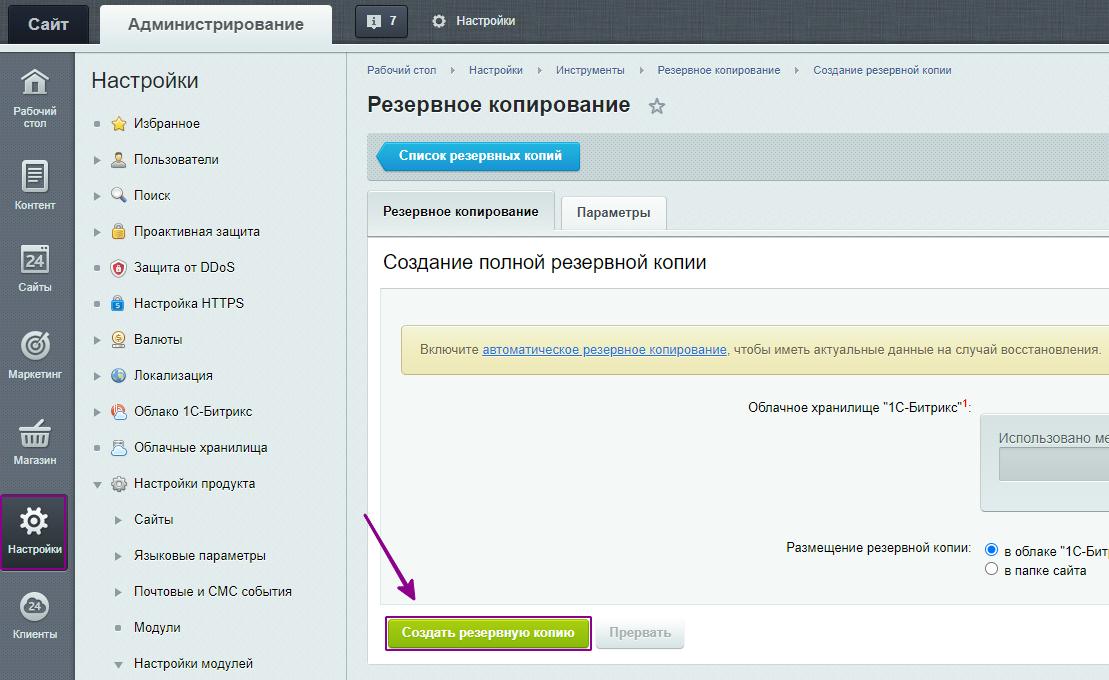This screenshot has width=1109, height=680.
Task: Switch to the Параметры tab
Action: point(614,212)
